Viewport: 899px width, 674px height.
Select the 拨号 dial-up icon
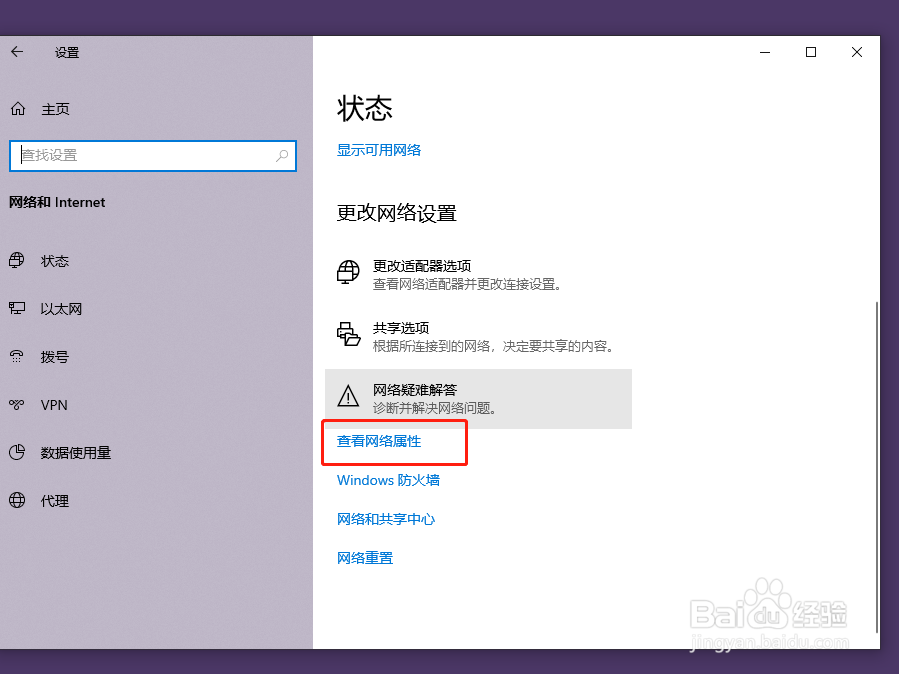[17, 357]
